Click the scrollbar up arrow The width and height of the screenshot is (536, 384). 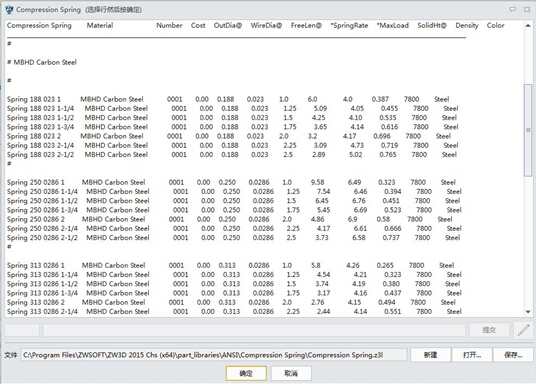(528, 25)
